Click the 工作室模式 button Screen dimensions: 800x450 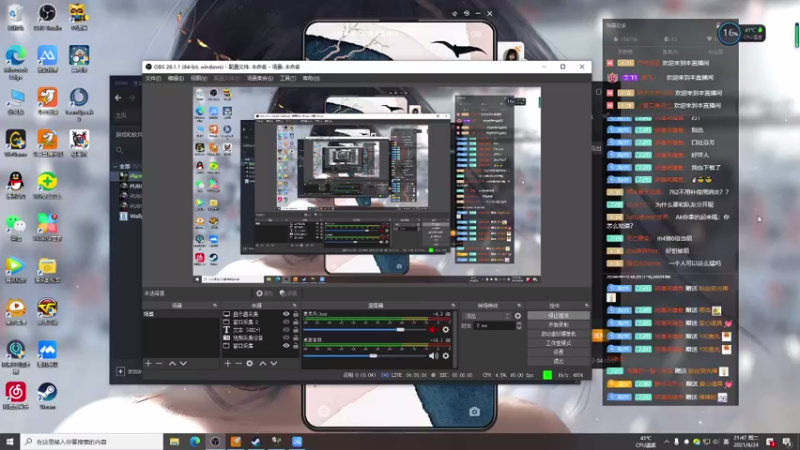click(558, 343)
